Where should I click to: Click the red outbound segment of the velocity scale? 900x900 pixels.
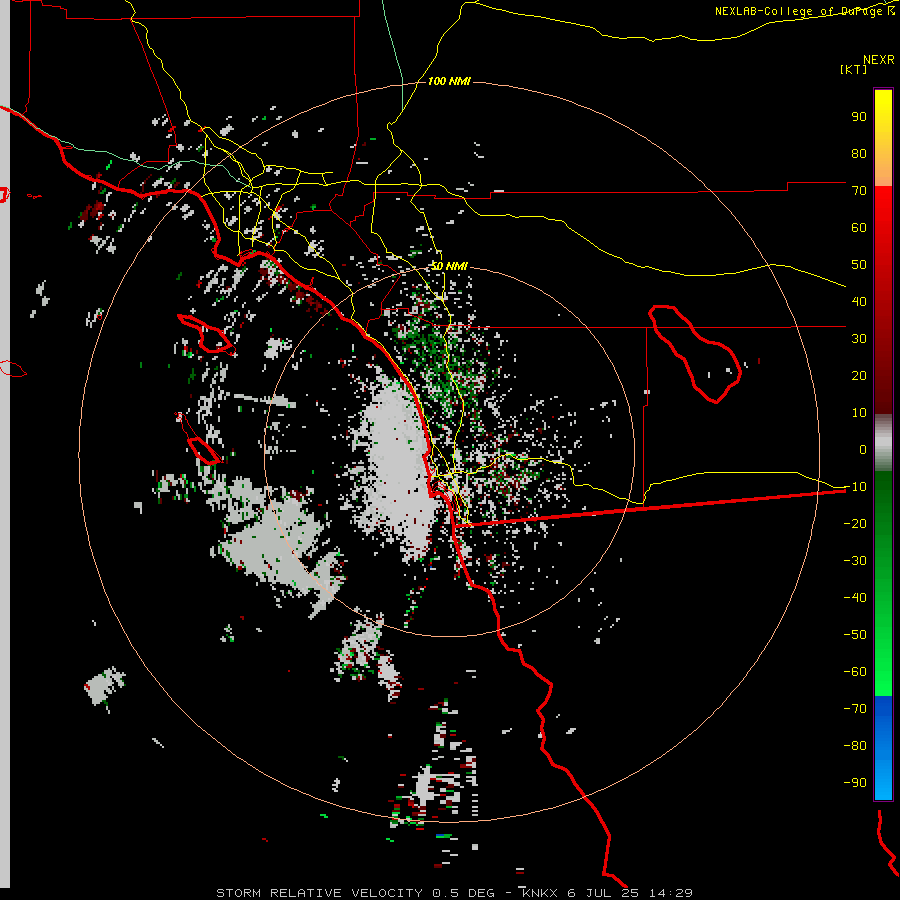tap(883, 300)
